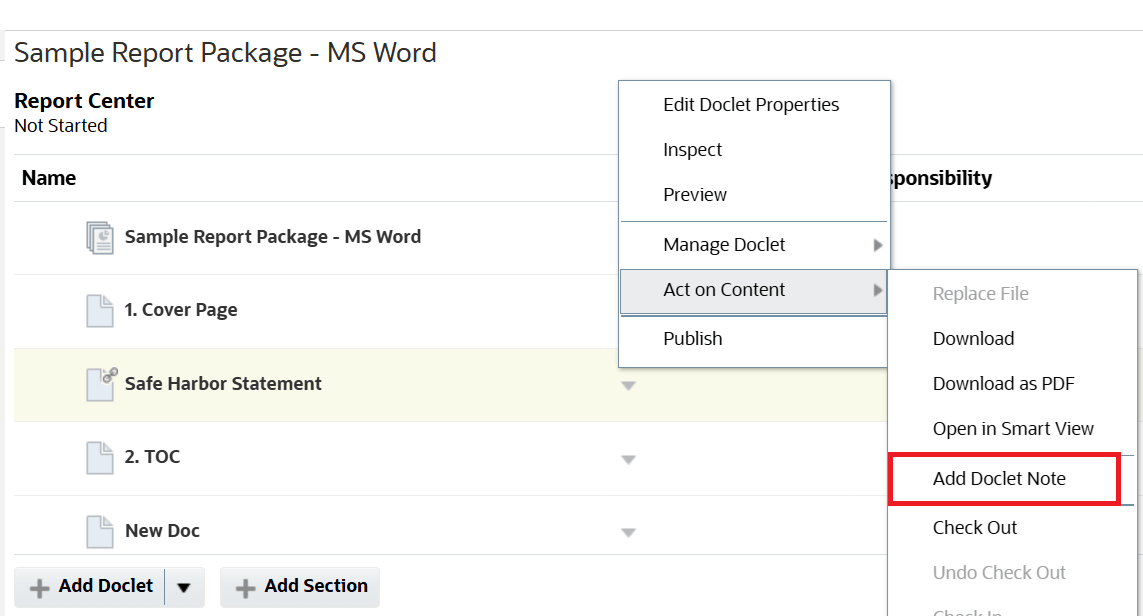Click the doclet icon next to 2. TOC

99,457
